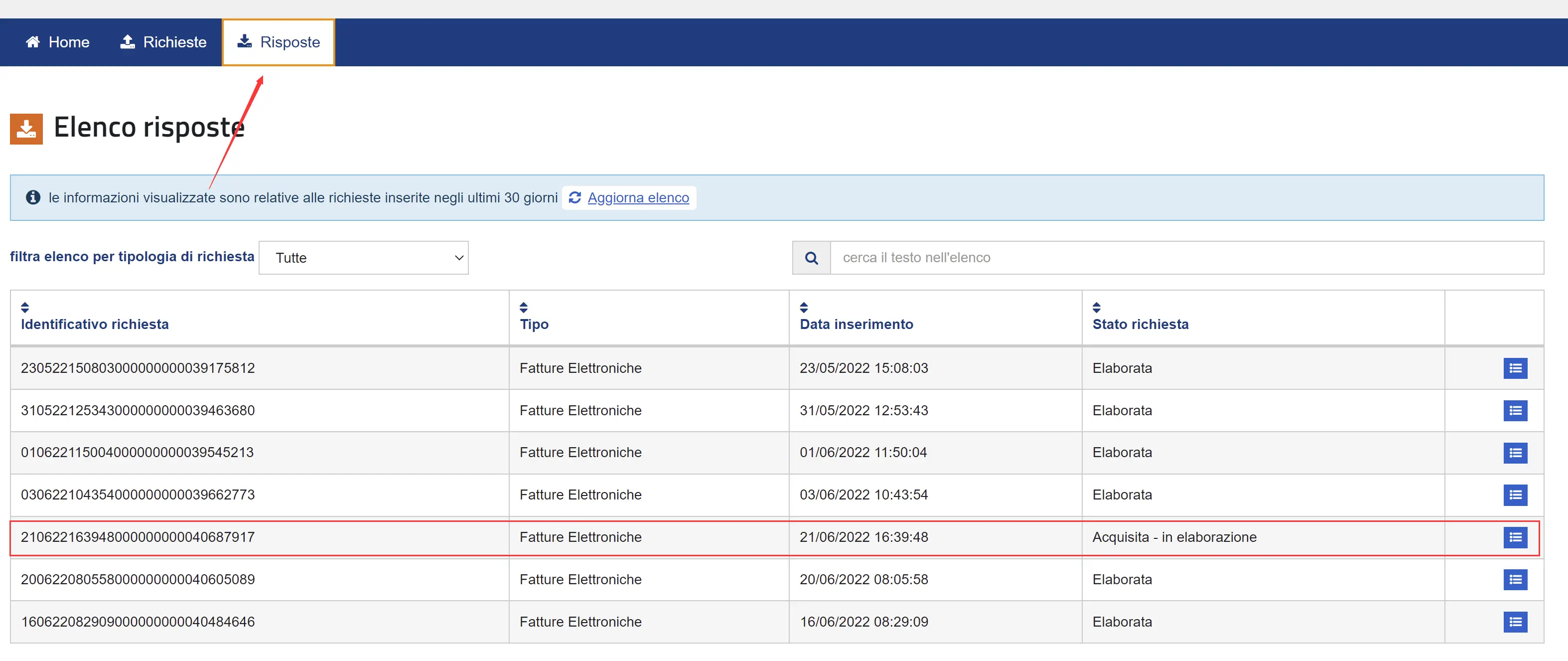Open the Richieste tab
The height and width of the screenshot is (661, 1568).
(163, 42)
